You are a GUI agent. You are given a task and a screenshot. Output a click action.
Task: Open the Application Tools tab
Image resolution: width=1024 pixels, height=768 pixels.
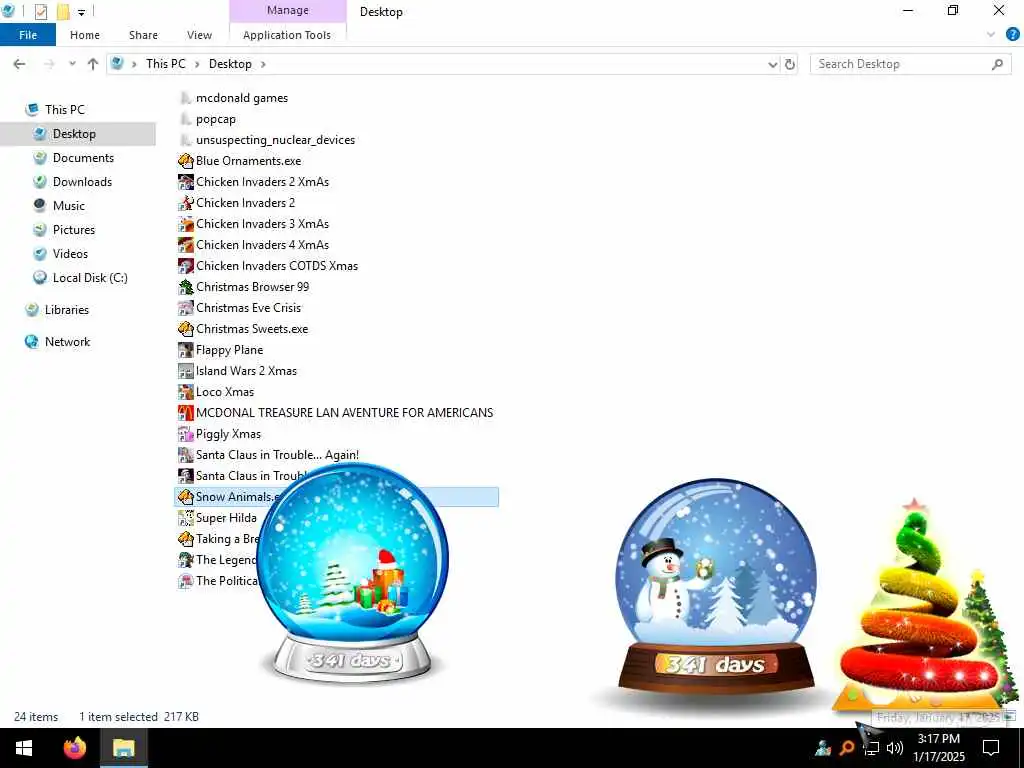[287, 35]
